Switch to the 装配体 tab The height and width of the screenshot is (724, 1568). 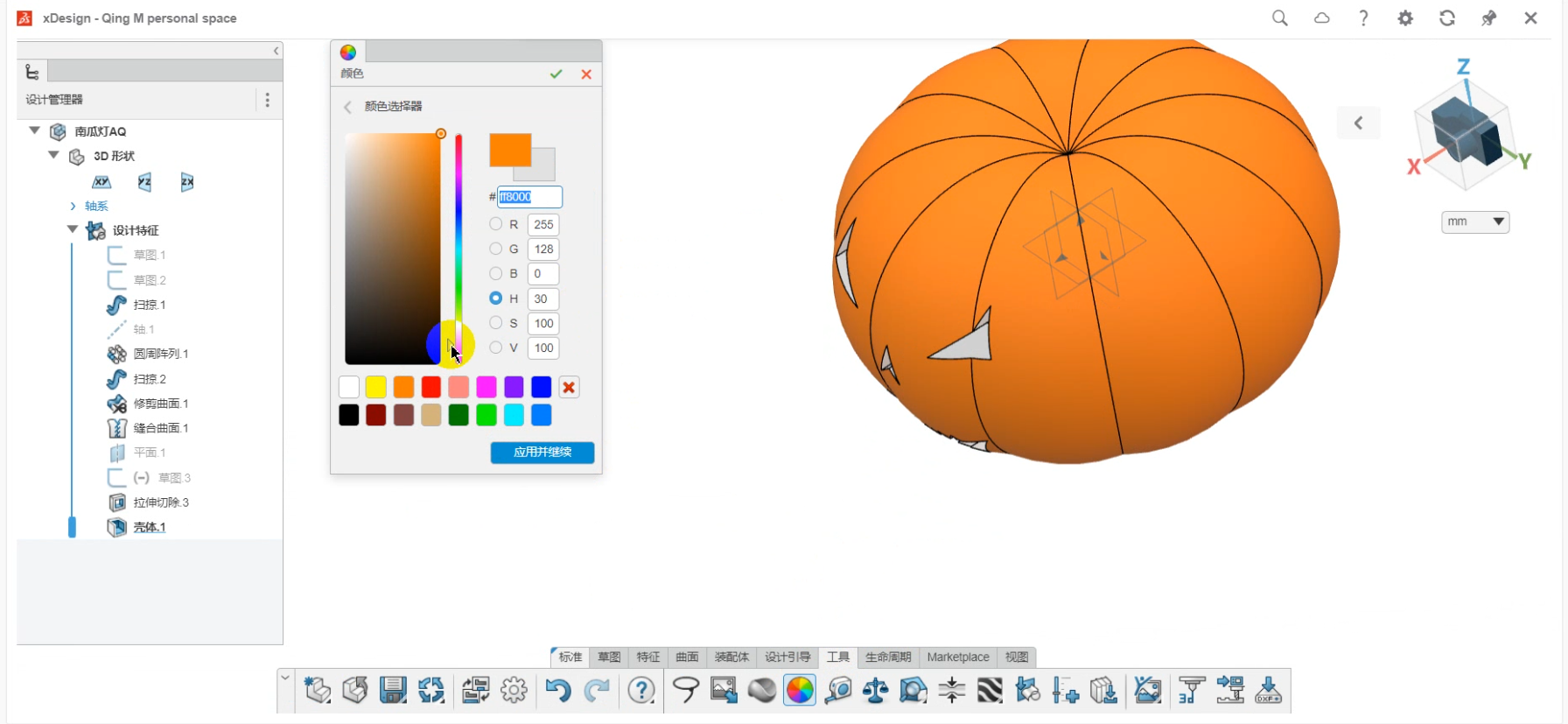731,657
